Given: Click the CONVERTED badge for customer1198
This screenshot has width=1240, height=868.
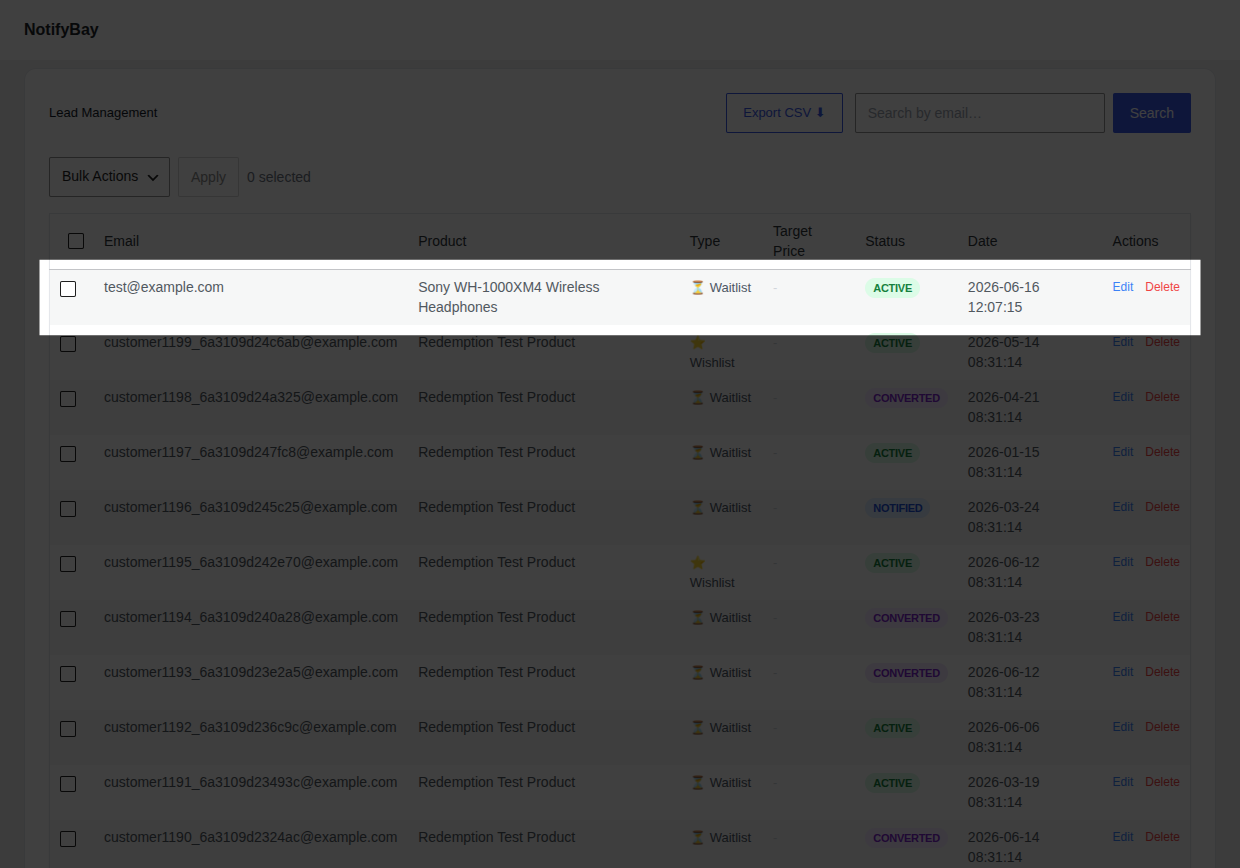Looking at the screenshot, I should tap(906, 398).
